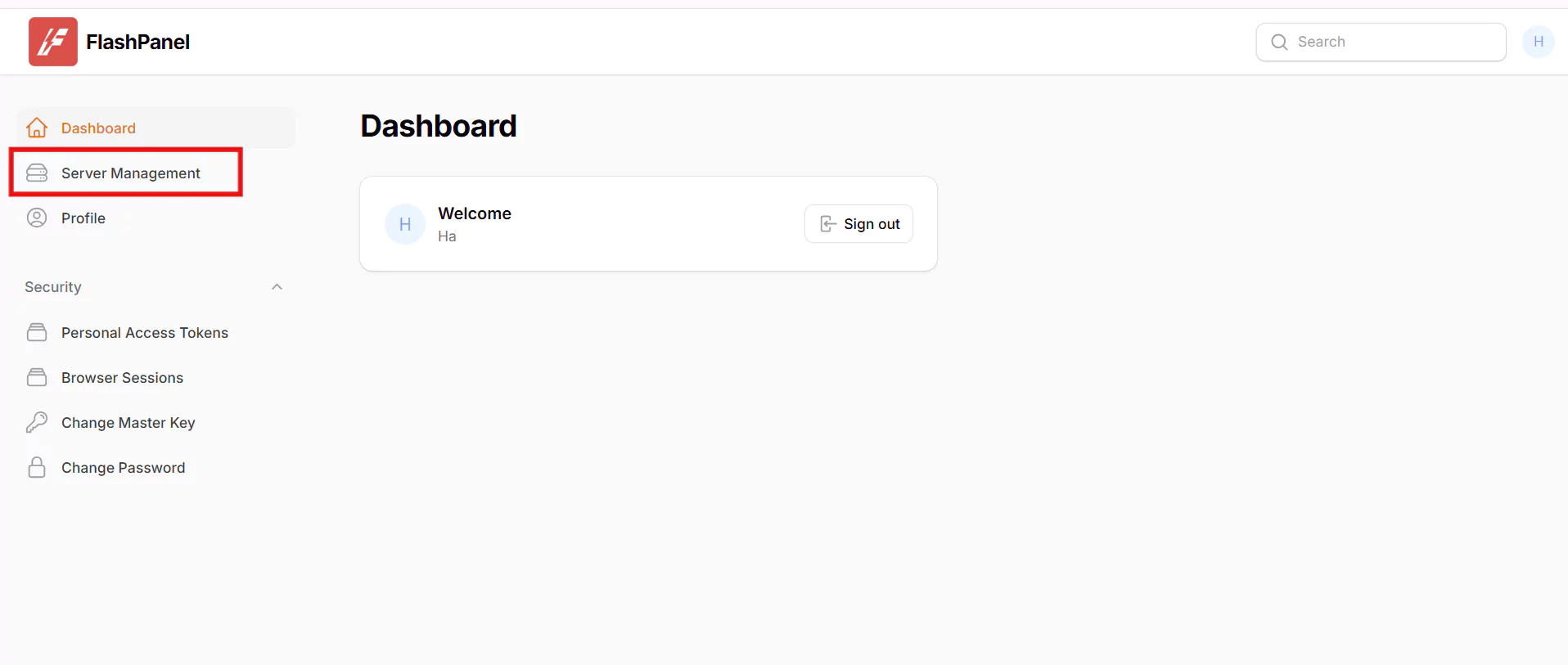Open Personal Access Tokens page
This screenshot has width=1568, height=665.
point(145,333)
